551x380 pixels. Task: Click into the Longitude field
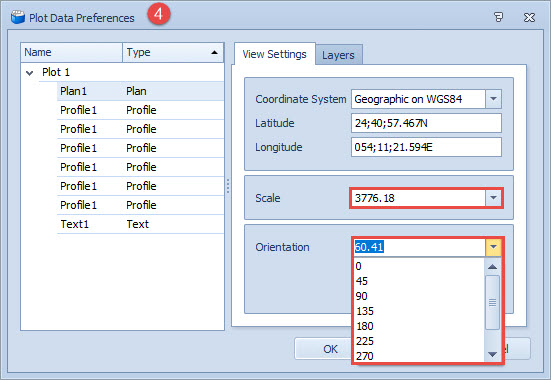[426, 147]
